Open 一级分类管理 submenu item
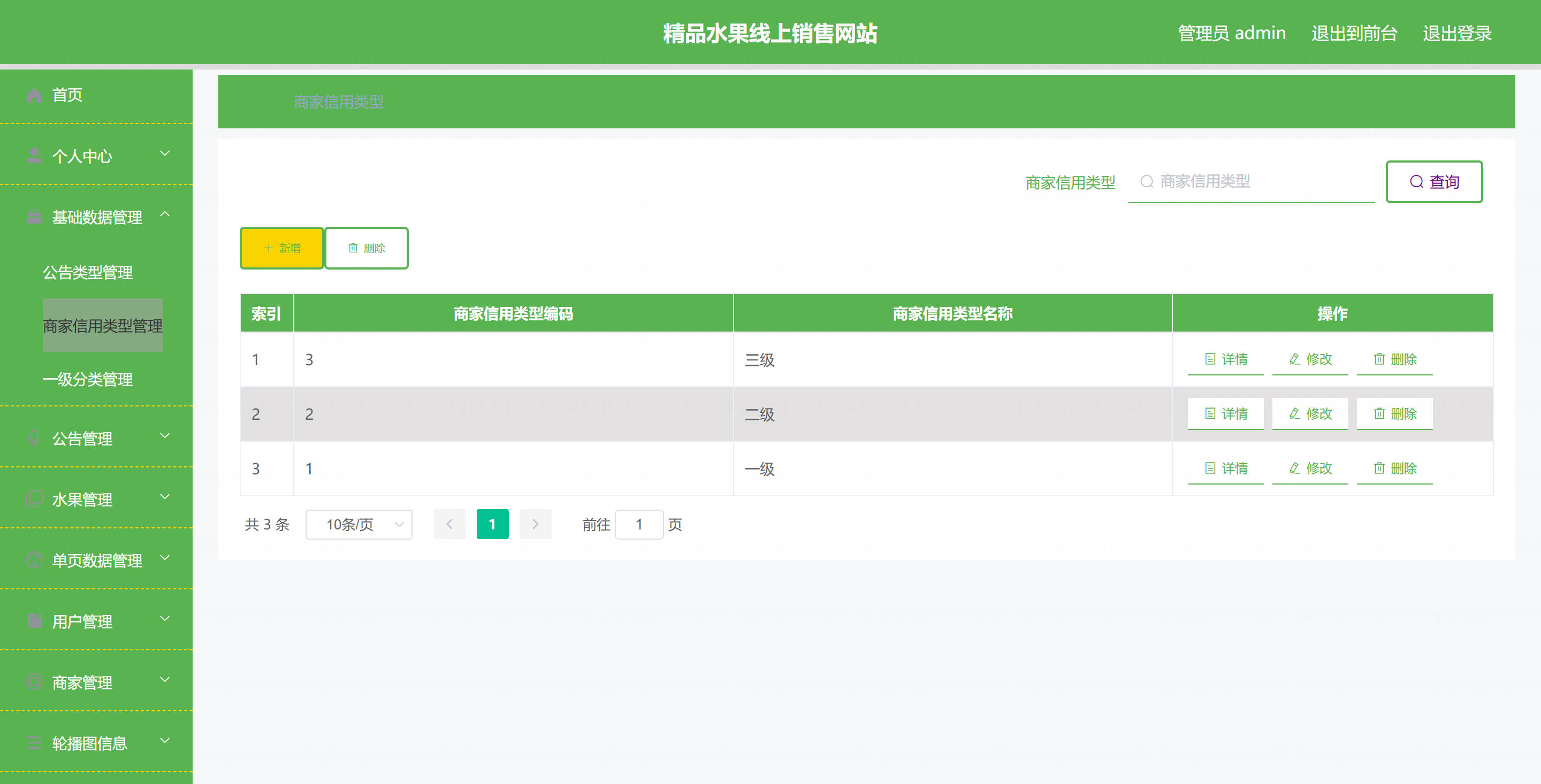The image size is (1541, 784). 87,379
